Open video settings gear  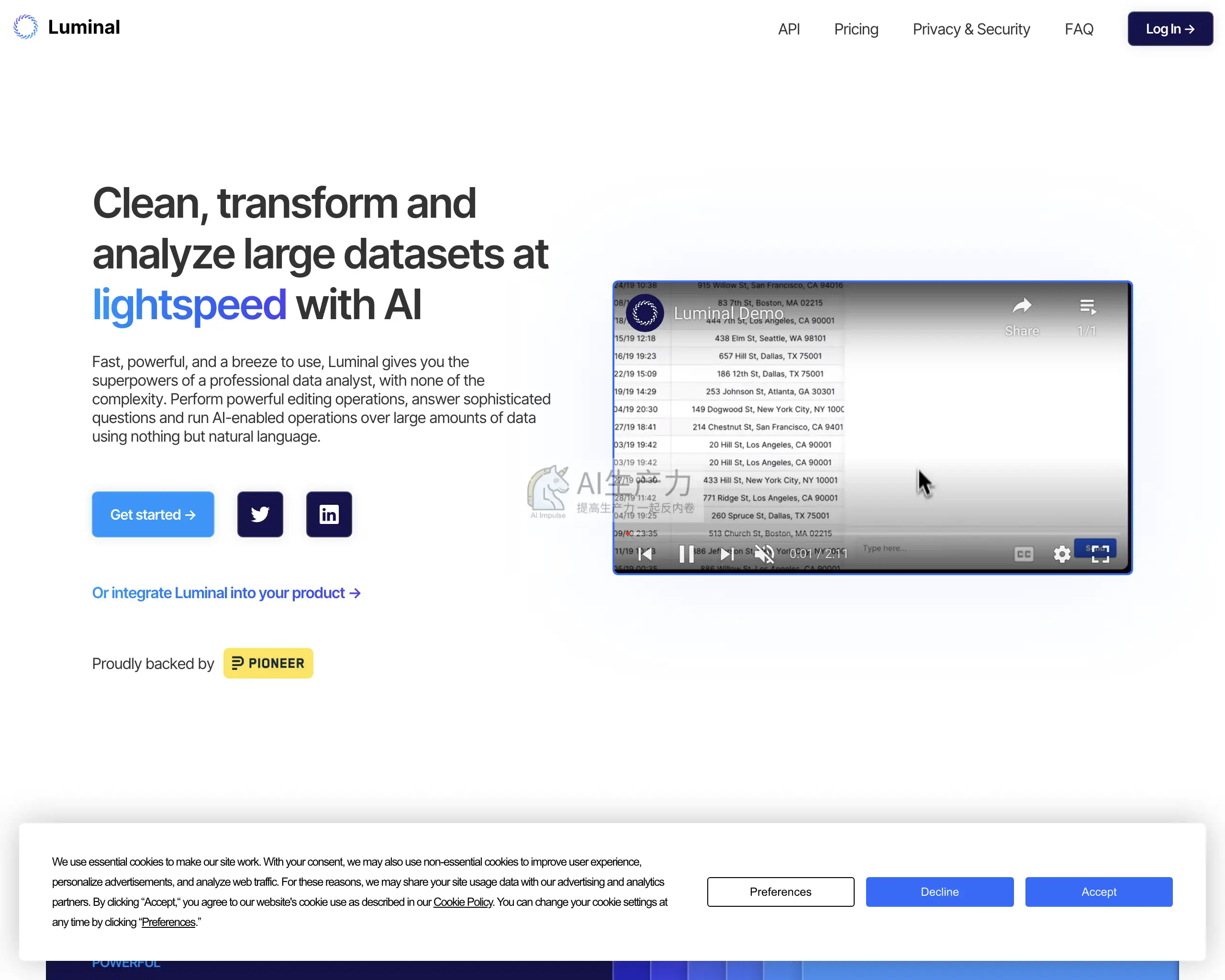click(x=1062, y=554)
